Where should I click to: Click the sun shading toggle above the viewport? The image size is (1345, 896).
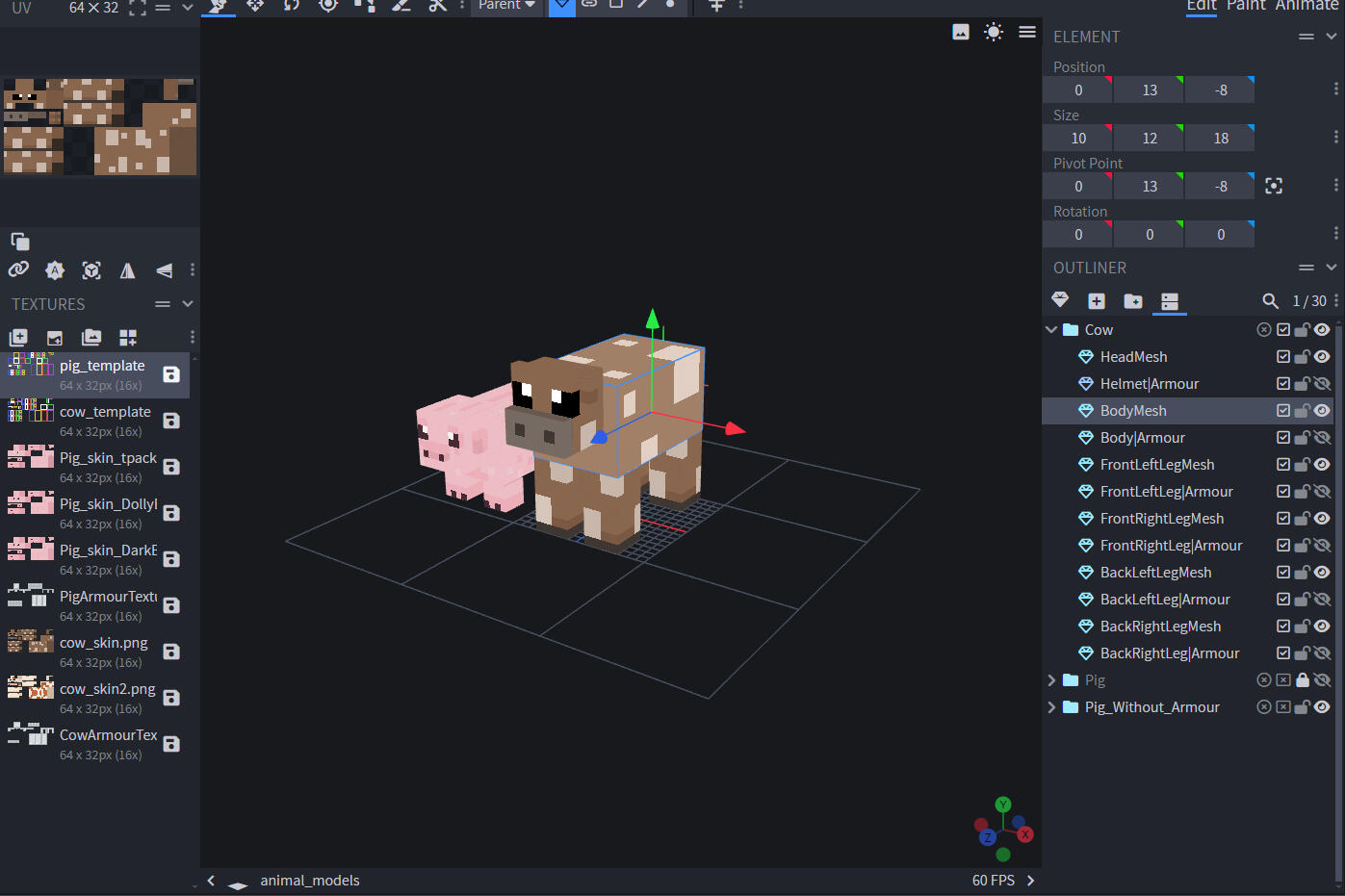tap(993, 32)
